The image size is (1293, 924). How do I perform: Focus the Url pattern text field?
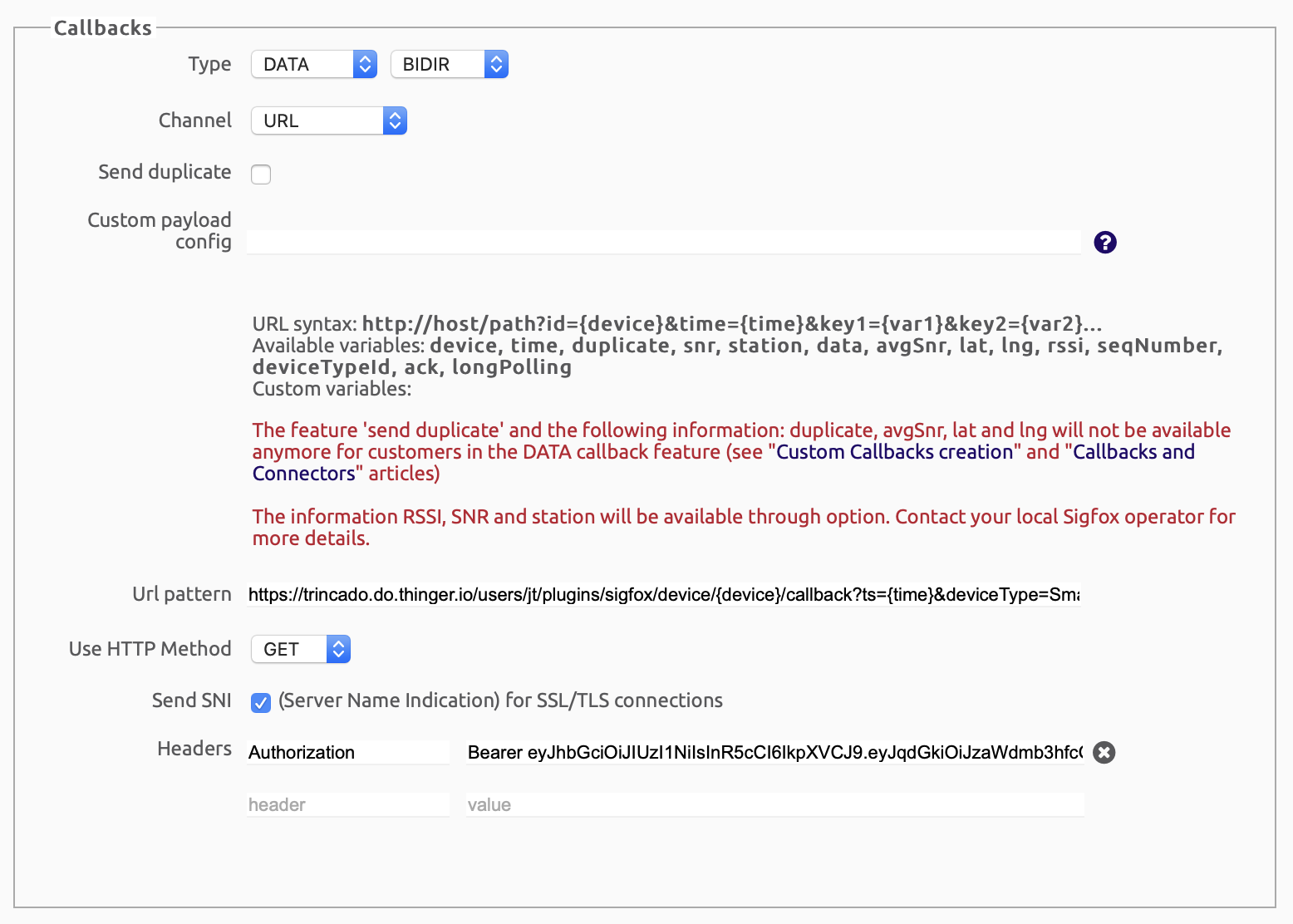[x=663, y=594]
